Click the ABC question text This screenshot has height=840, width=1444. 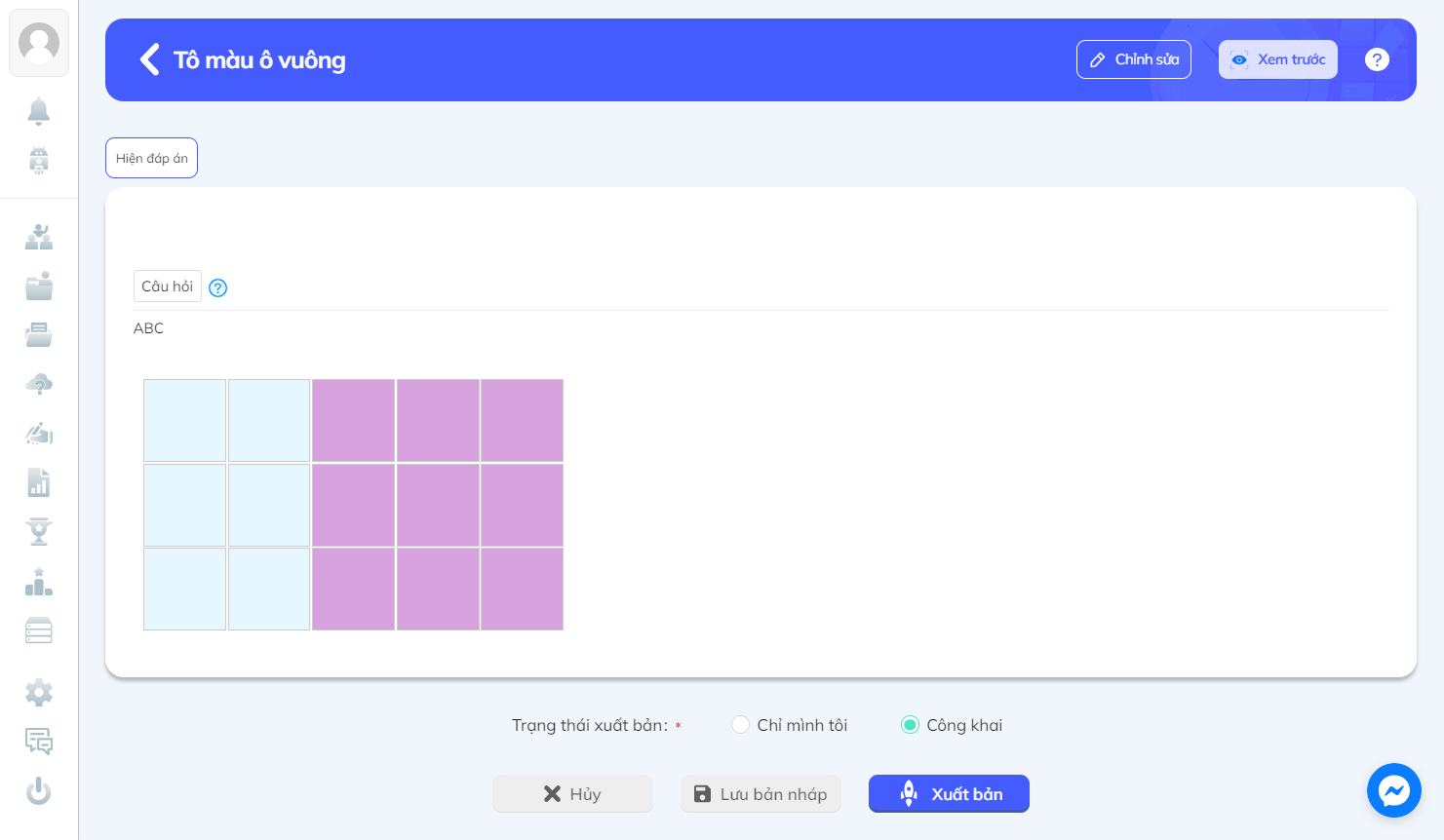tap(149, 328)
